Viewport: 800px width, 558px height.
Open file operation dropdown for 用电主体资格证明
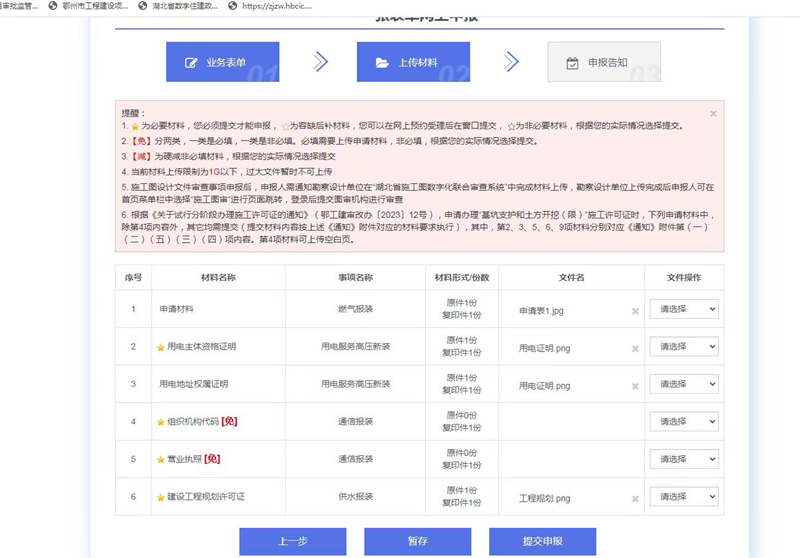pos(684,347)
